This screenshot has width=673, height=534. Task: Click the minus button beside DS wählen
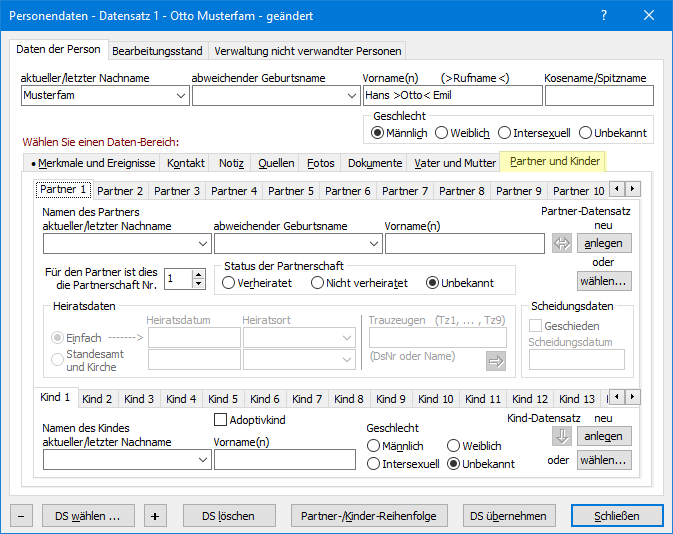click(x=22, y=516)
